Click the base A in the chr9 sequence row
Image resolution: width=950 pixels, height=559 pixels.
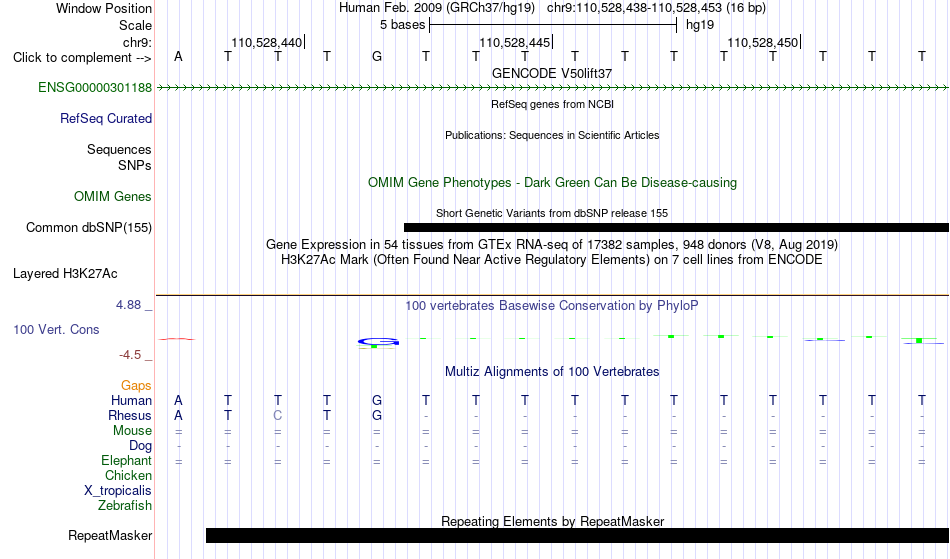[178, 56]
